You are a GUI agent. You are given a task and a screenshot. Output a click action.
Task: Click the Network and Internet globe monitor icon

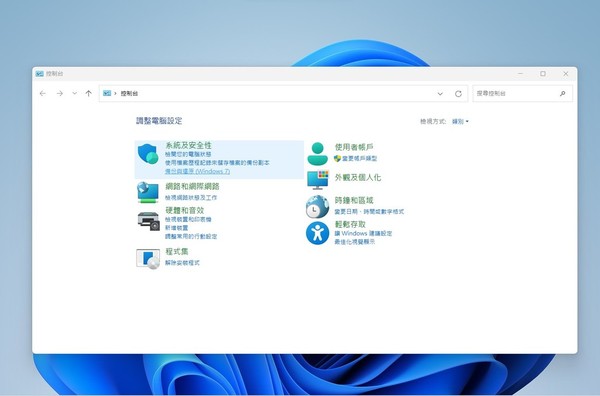tap(148, 192)
